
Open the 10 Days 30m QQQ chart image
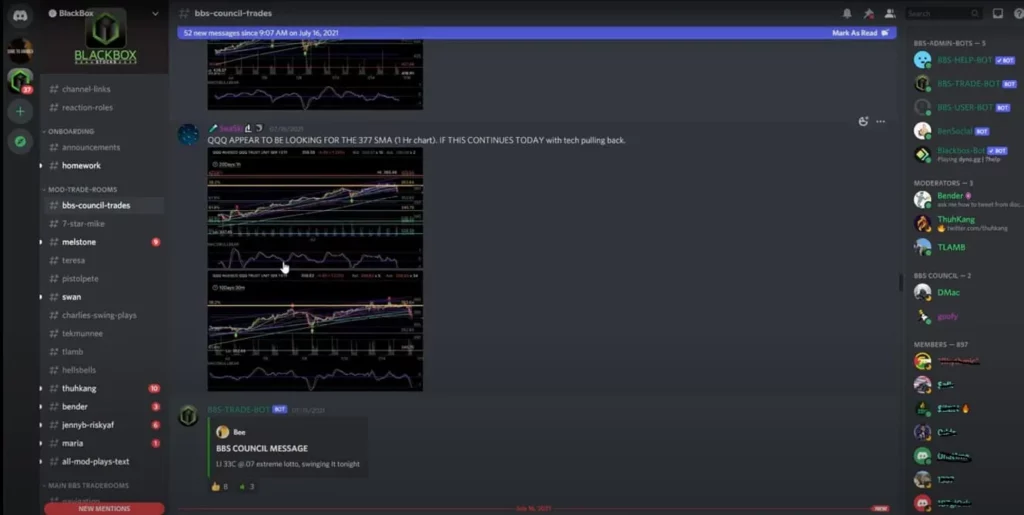tap(315, 330)
